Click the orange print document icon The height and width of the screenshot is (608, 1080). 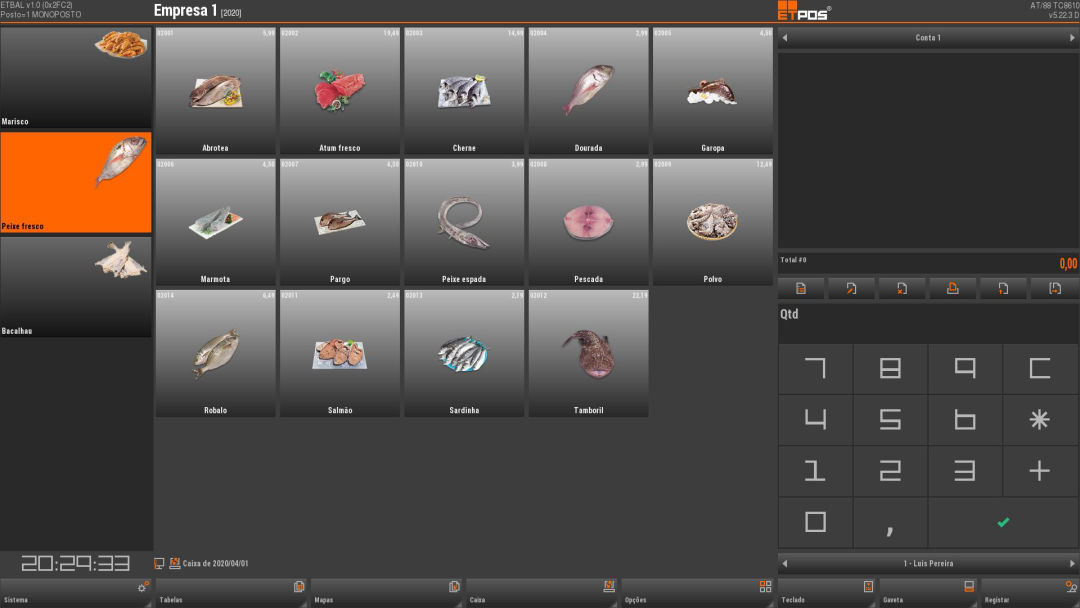pyautogui.click(x=953, y=289)
